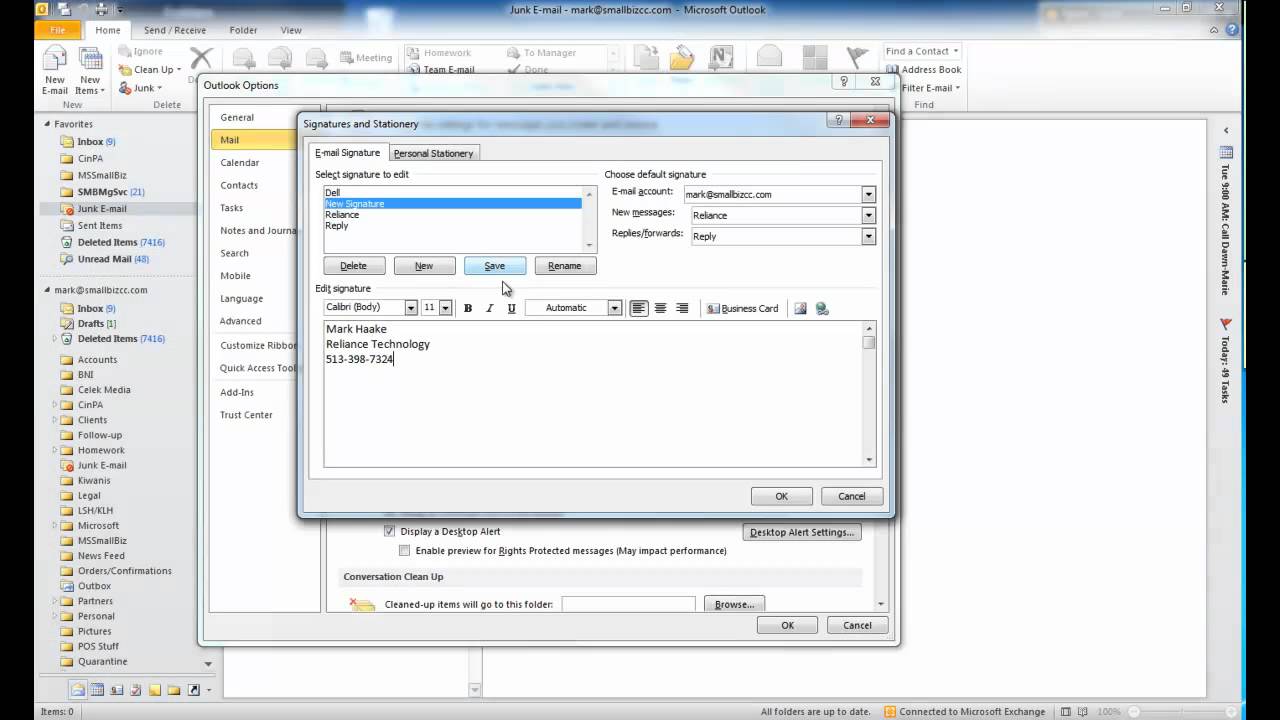This screenshot has height=720, width=1280.
Task: Insert a Business Card into signature
Action: 742,308
